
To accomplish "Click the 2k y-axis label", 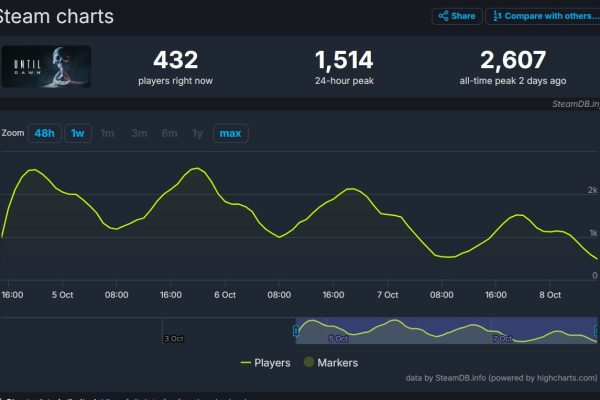I will click(593, 190).
